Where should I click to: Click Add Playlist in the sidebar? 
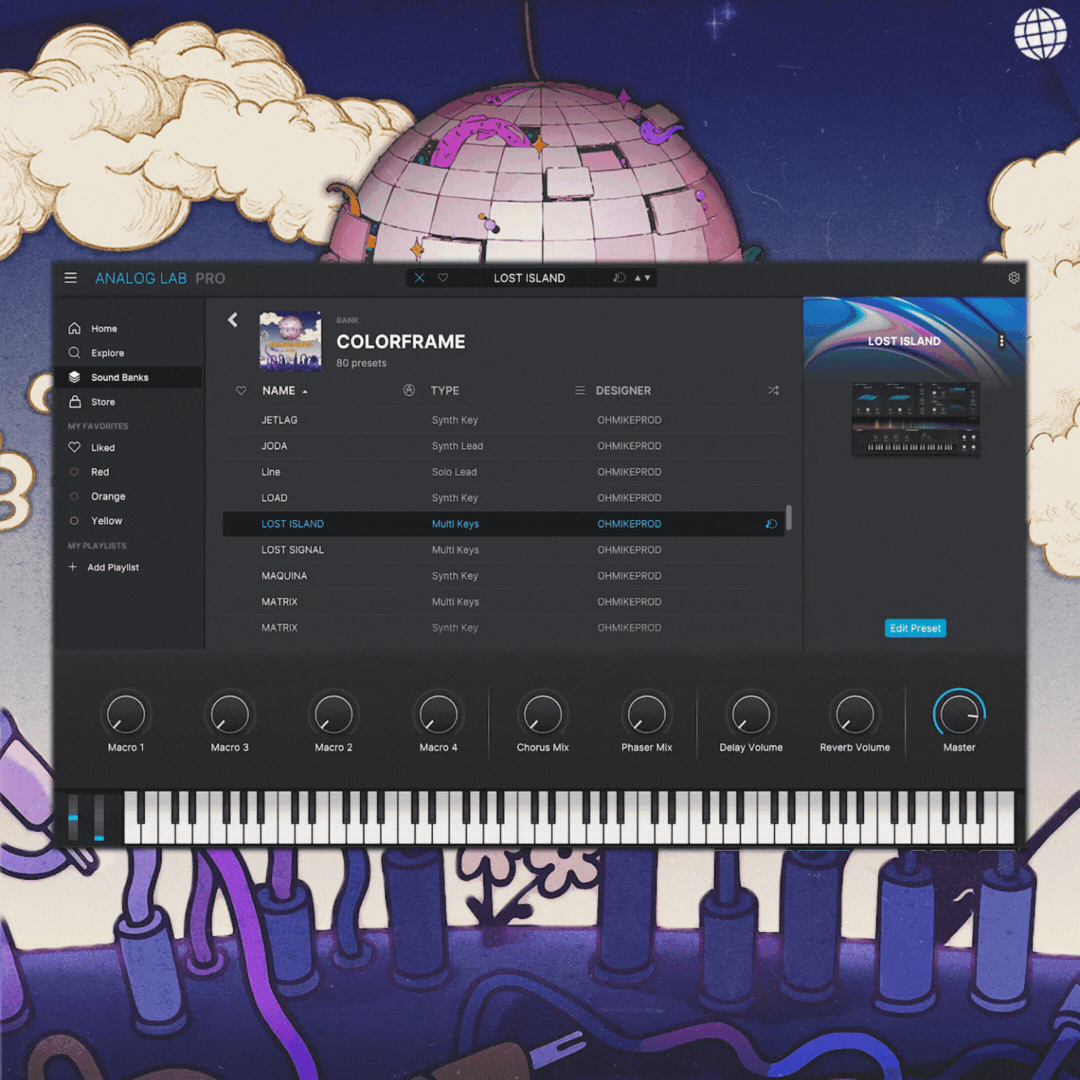112,567
